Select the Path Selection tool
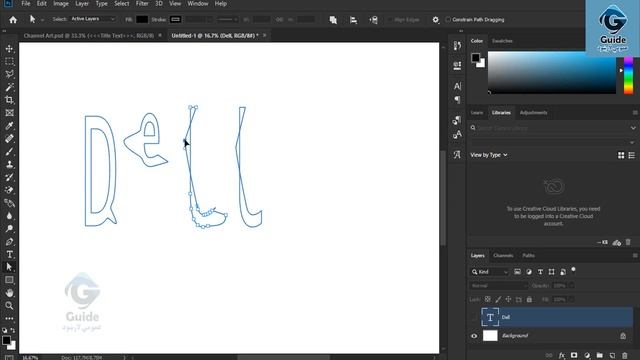Image resolution: width=640 pixels, height=360 pixels. (9, 267)
